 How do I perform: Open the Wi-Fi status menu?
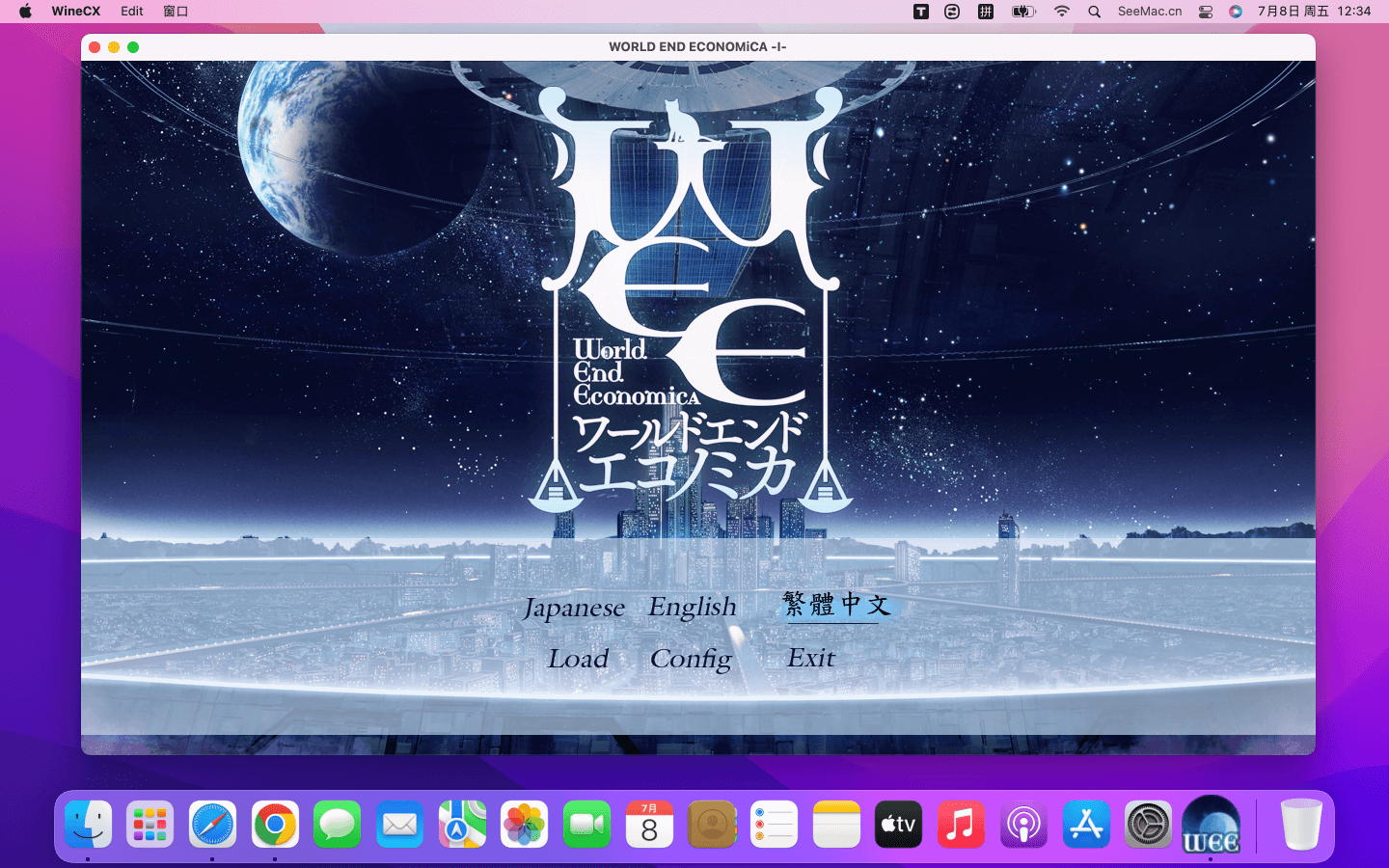pos(1062,12)
